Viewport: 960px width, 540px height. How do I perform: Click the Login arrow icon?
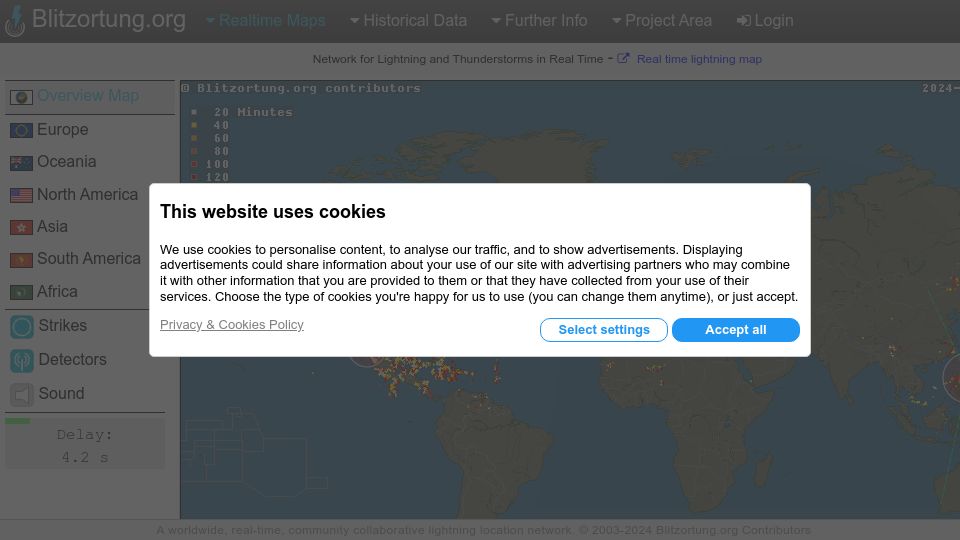click(x=743, y=21)
